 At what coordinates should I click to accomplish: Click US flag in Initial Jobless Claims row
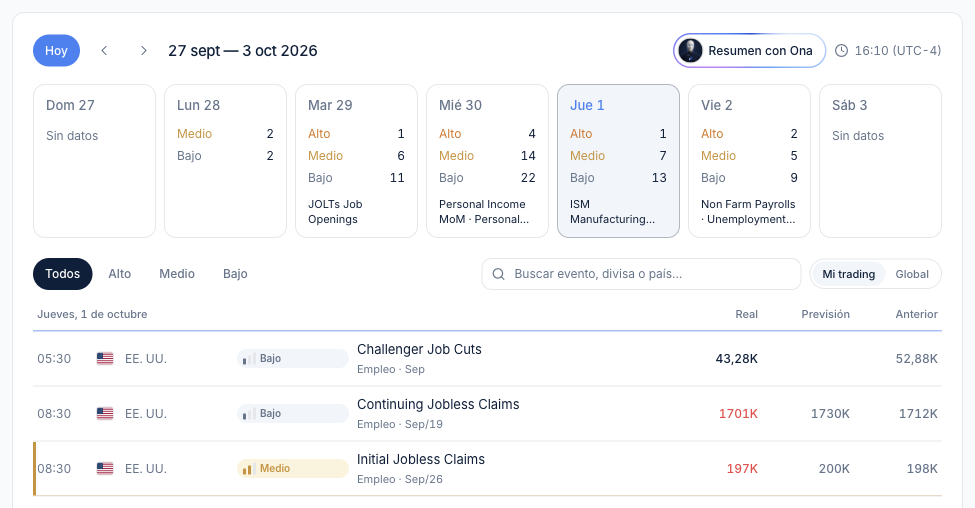(105, 468)
